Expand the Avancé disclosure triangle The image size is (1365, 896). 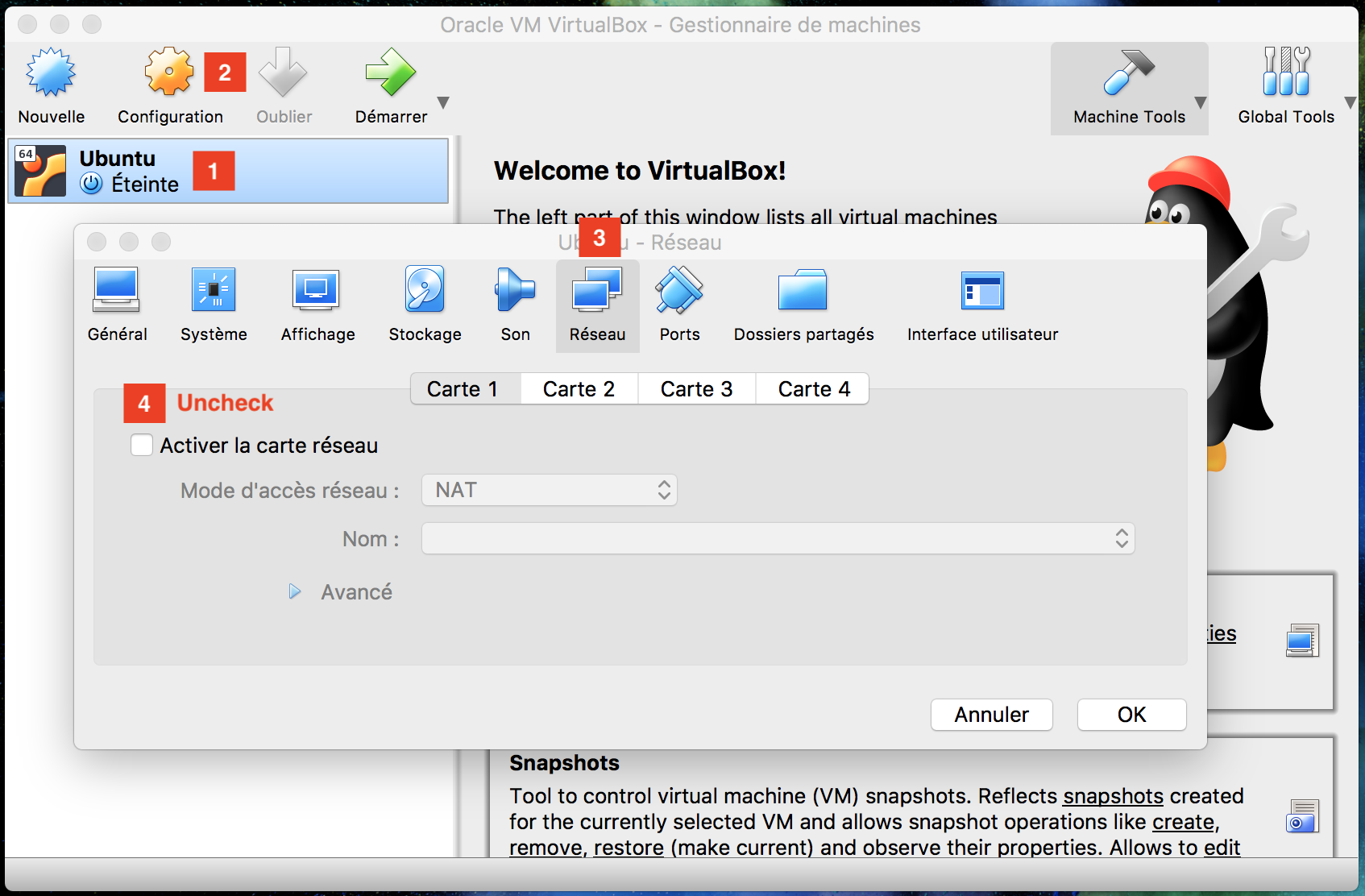click(295, 592)
